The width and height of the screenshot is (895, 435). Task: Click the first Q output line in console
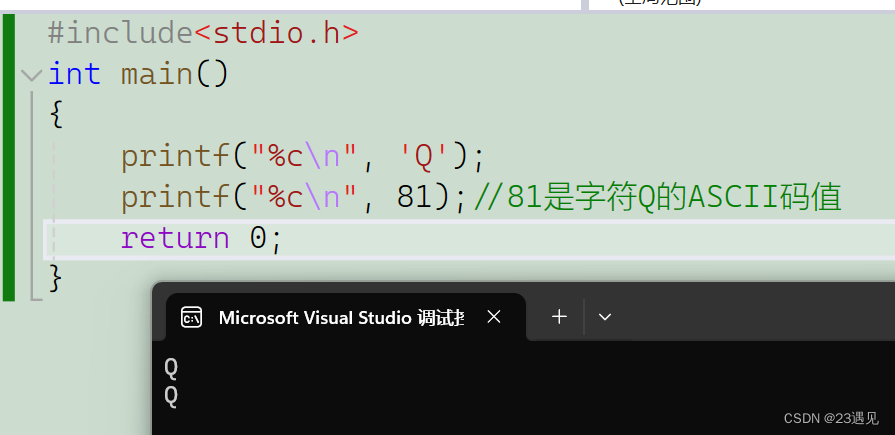point(171,368)
